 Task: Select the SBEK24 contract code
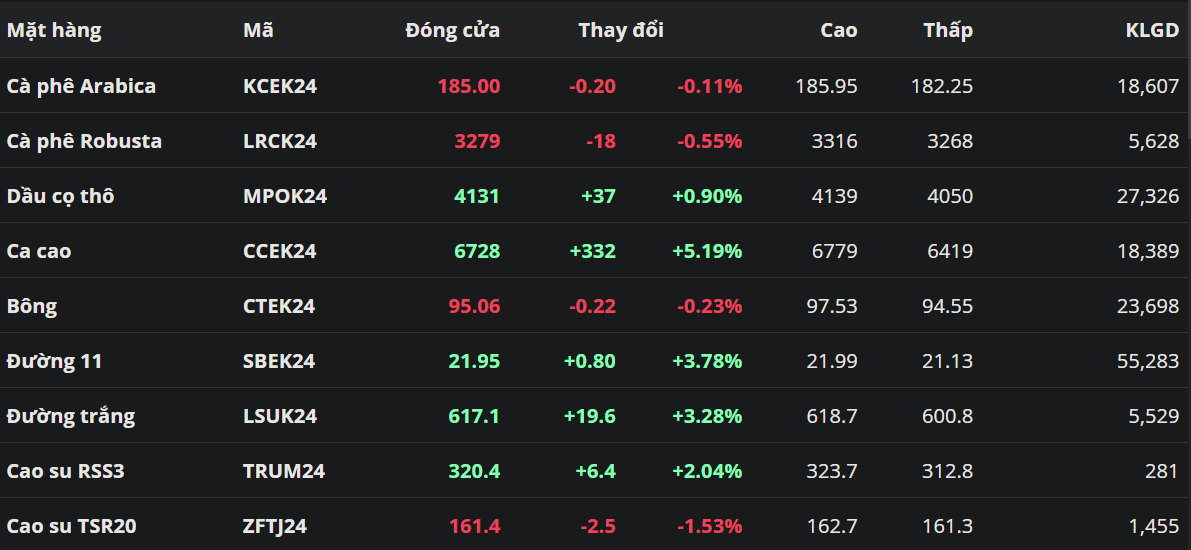(x=279, y=361)
